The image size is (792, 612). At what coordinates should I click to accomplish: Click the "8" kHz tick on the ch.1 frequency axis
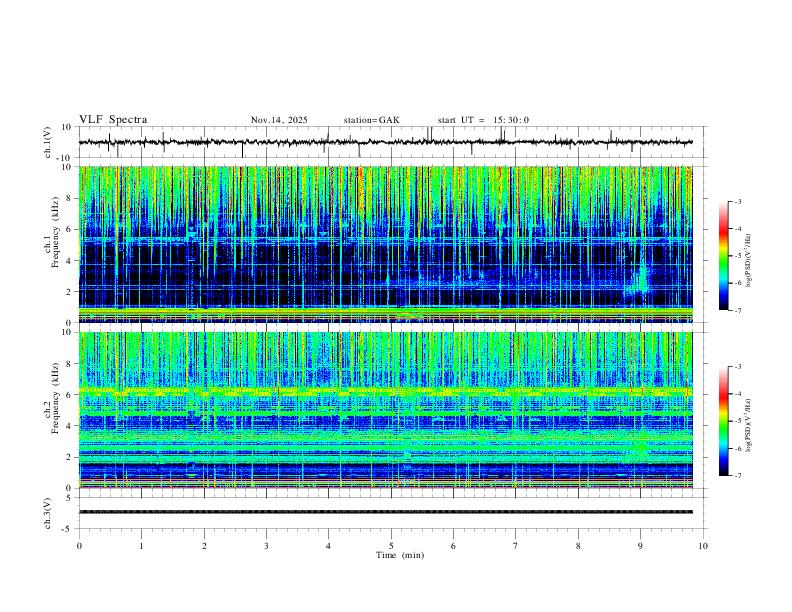click(x=70, y=198)
